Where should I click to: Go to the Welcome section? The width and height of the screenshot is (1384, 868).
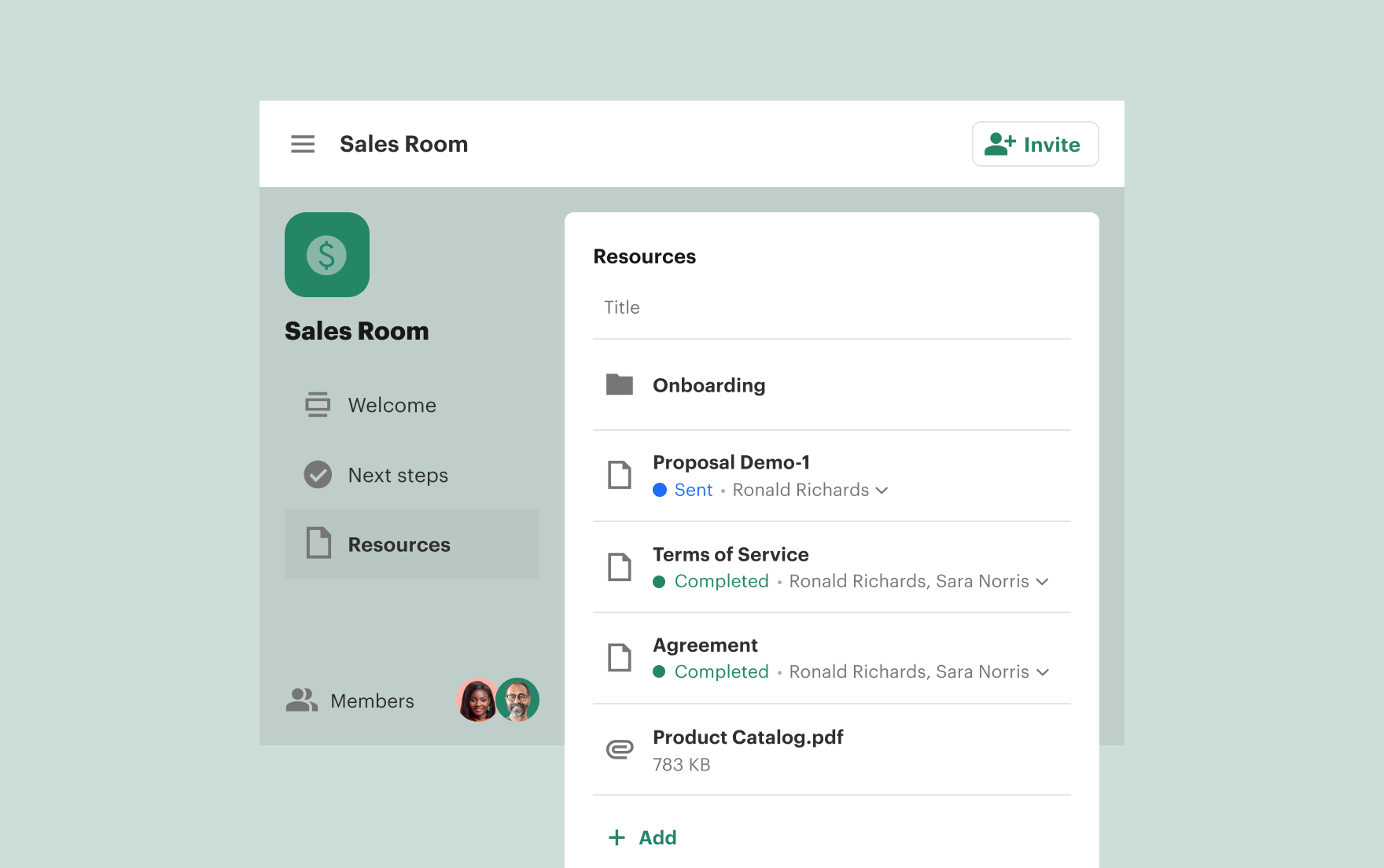pos(412,405)
